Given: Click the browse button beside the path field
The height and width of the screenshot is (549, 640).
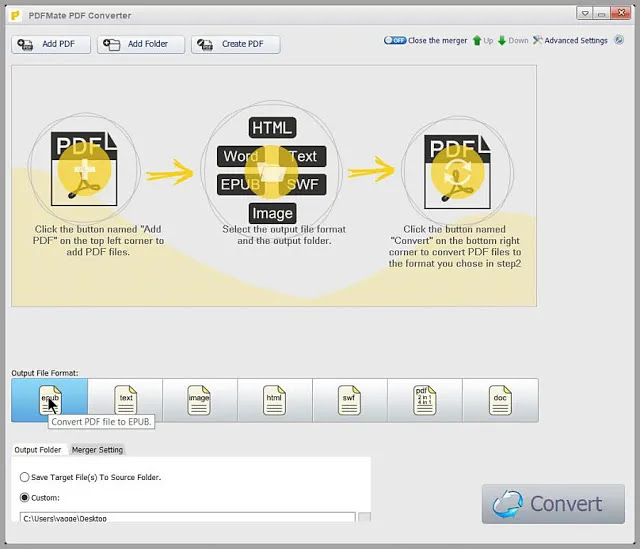Looking at the screenshot, I should pyautogui.click(x=364, y=518).
